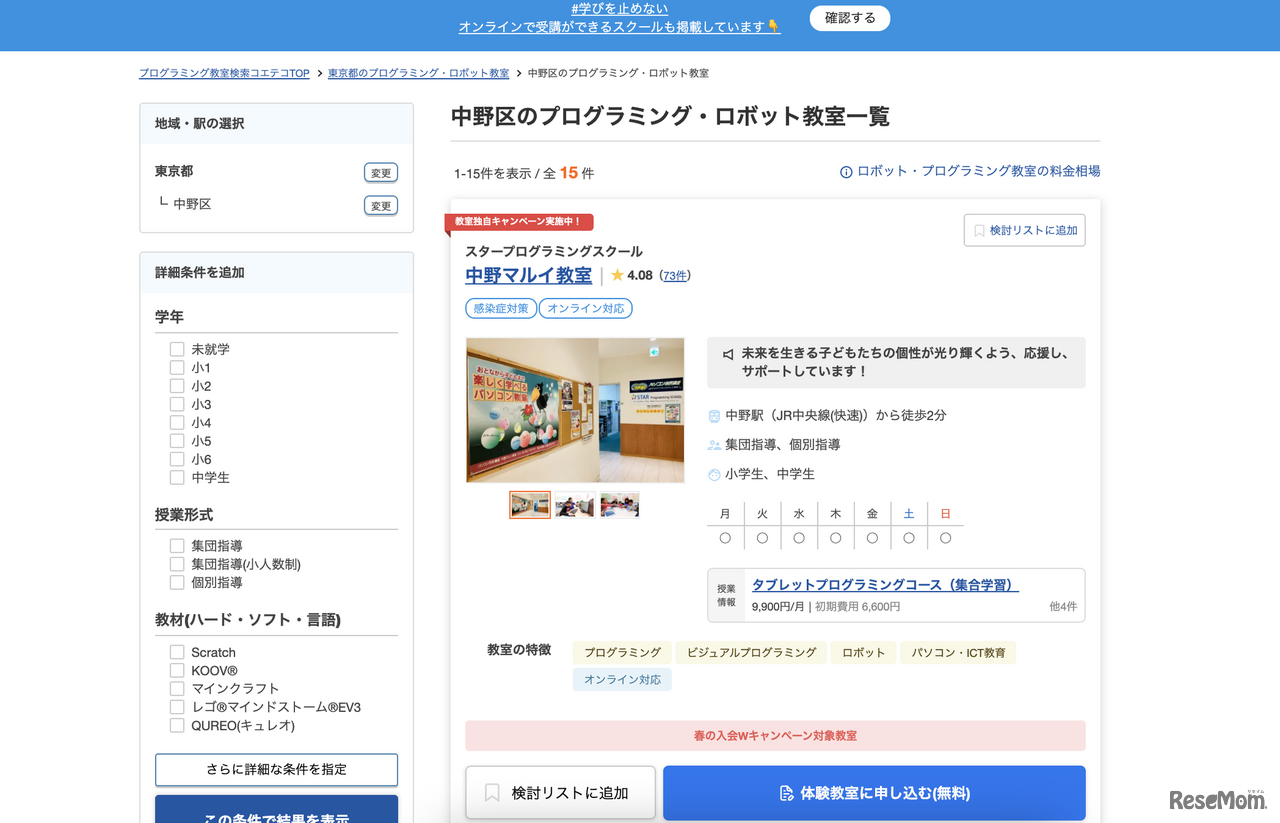Go to プログラミング教室検索コエテコTOP breadcrumb
Image resolution: width=1280 pixels, height=823 pixels.
[x=224, y=73]
